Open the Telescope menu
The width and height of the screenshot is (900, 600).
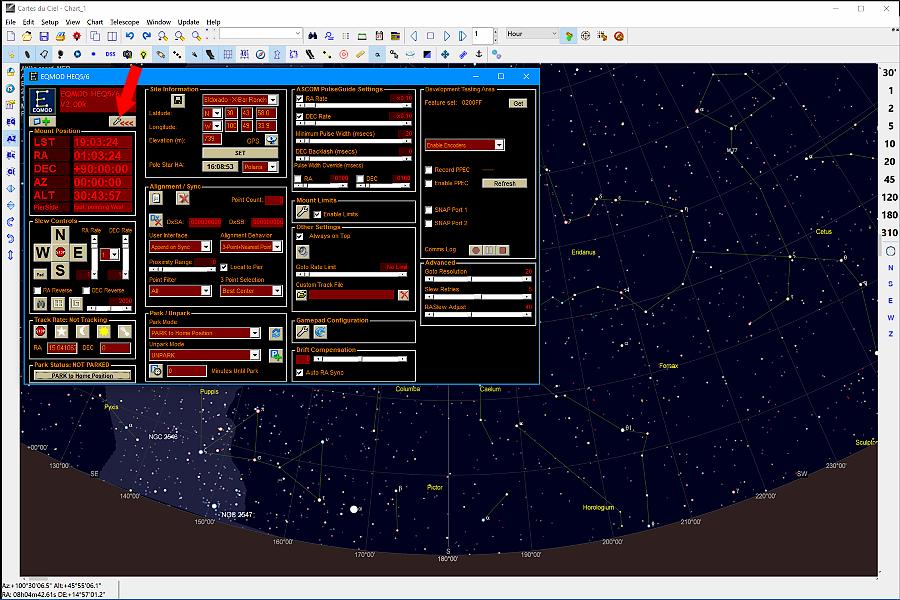(125, 22)
